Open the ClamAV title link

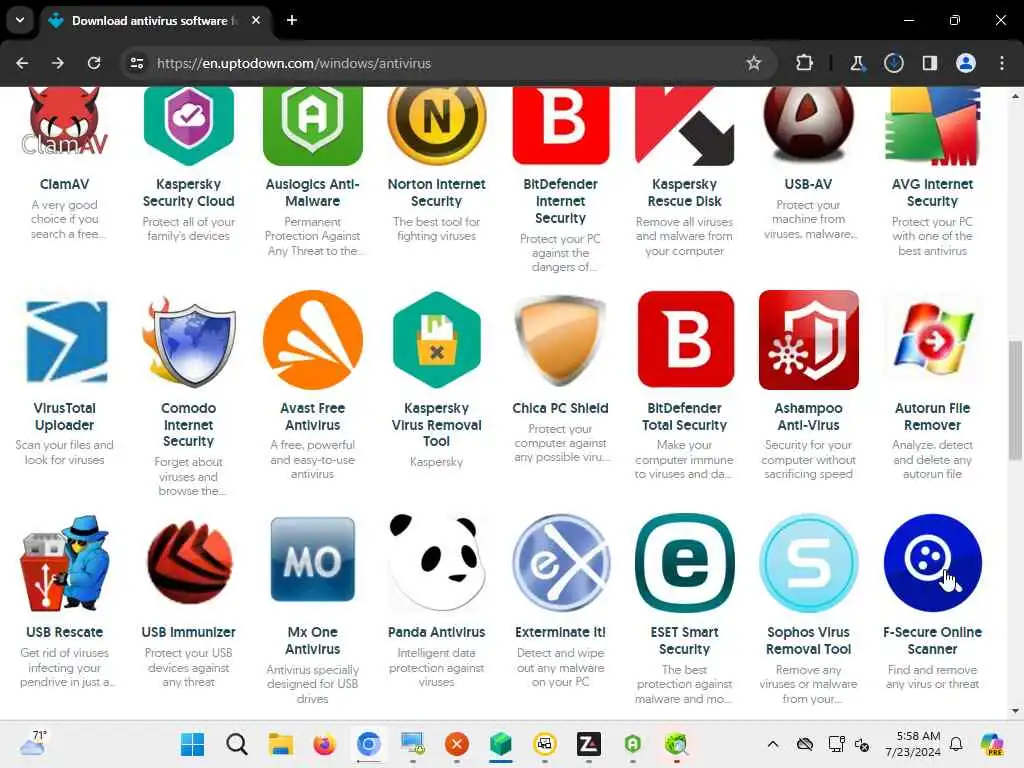pos(64,184)
